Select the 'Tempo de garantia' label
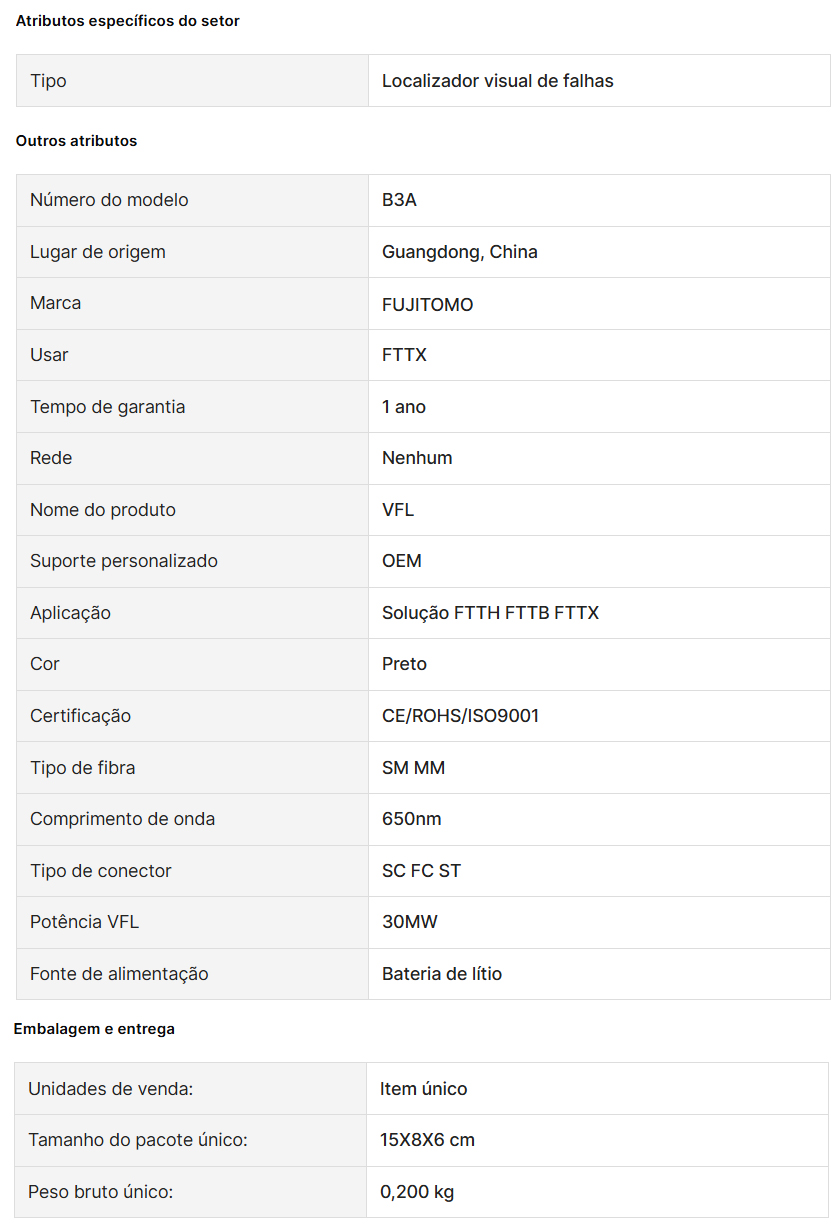 [x=108, y=407]
